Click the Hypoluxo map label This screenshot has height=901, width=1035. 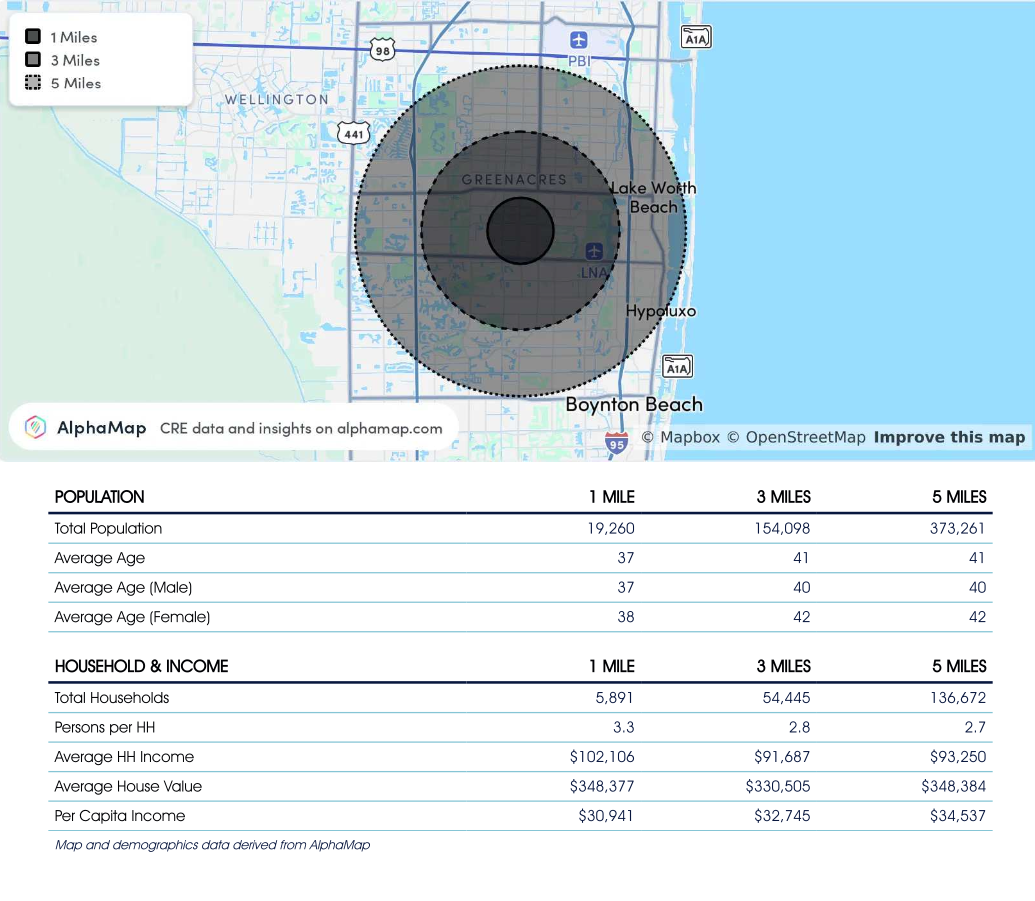661,311
